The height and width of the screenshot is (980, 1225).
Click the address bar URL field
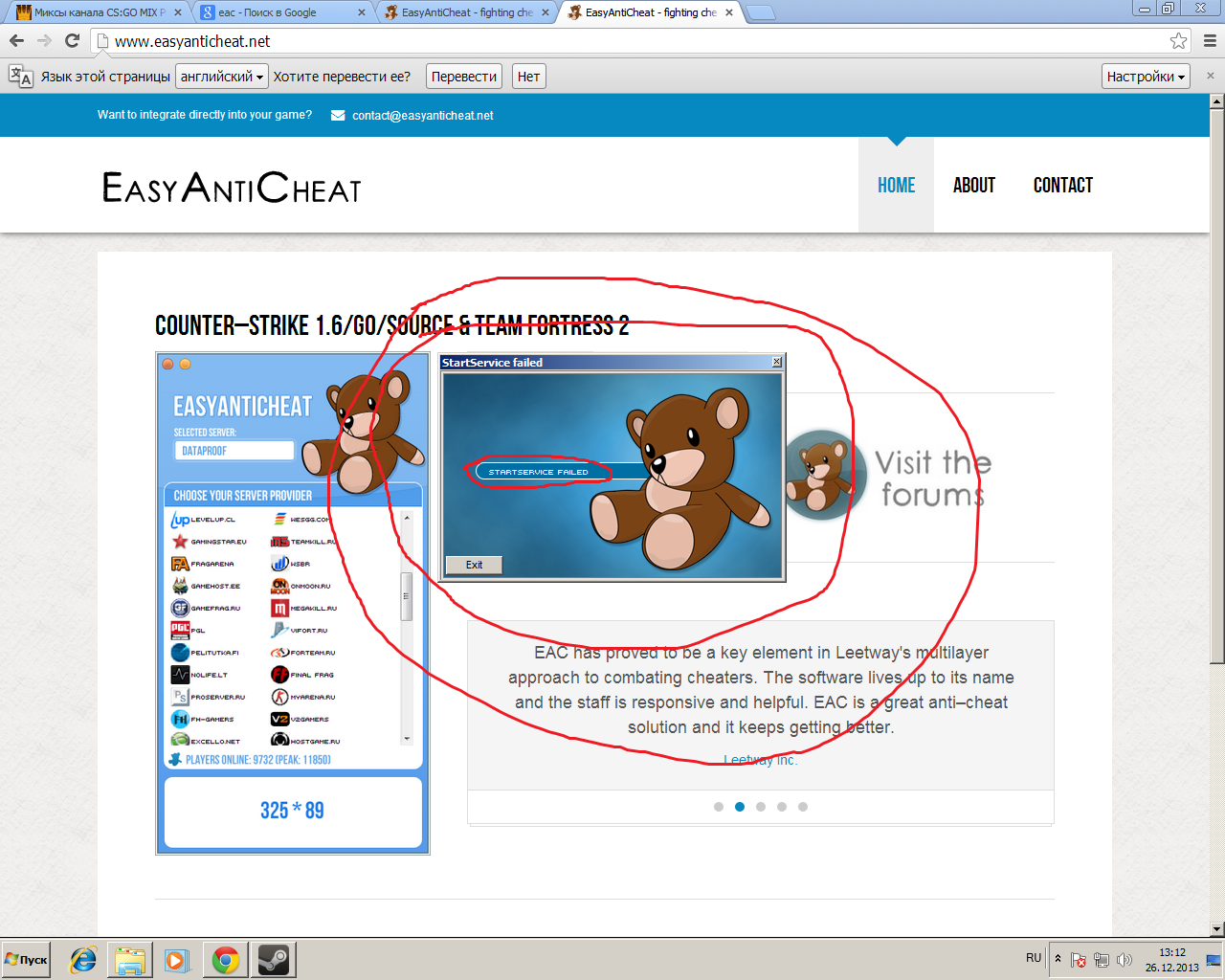632,41
